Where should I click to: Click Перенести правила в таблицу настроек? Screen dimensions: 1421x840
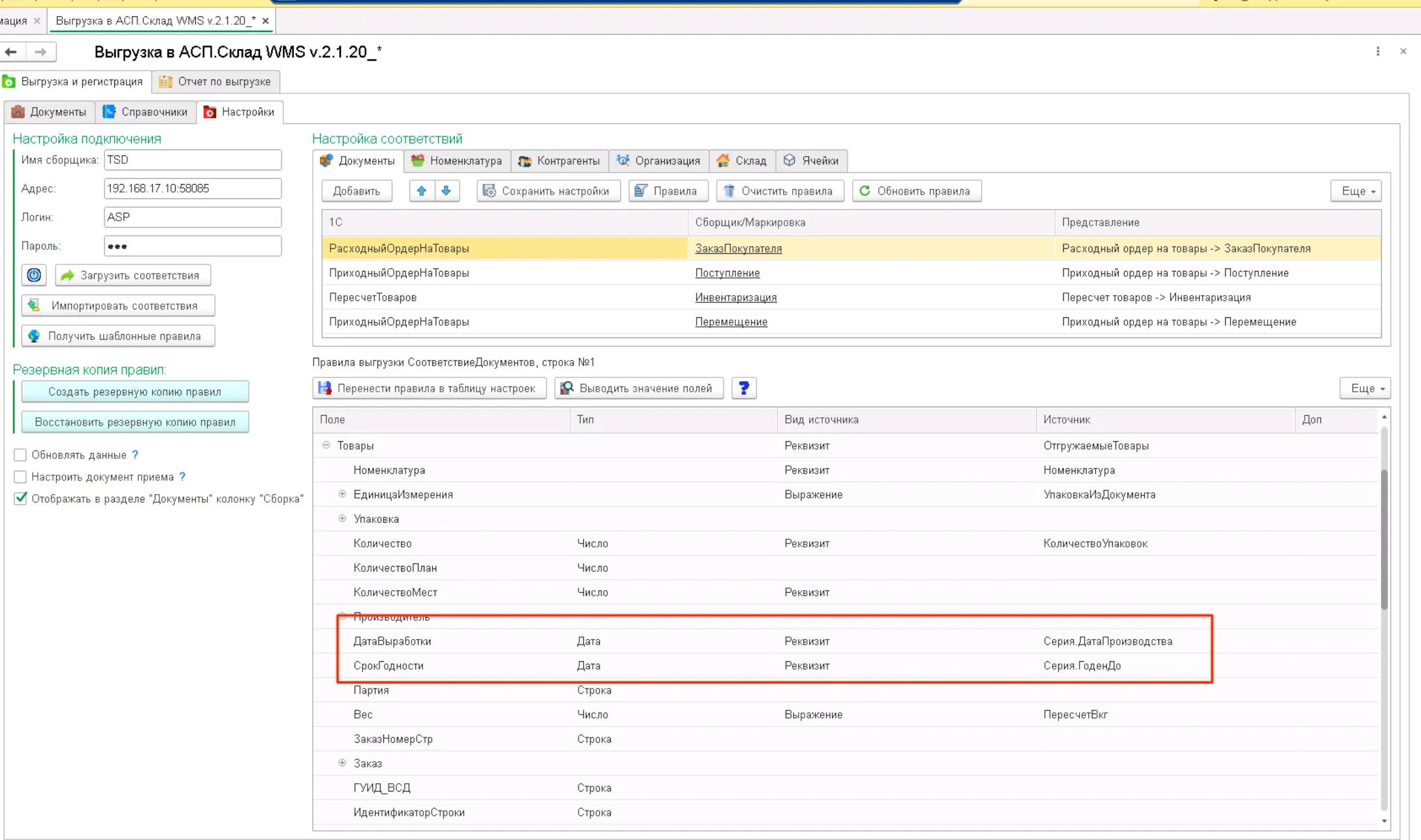pos(429,388)
